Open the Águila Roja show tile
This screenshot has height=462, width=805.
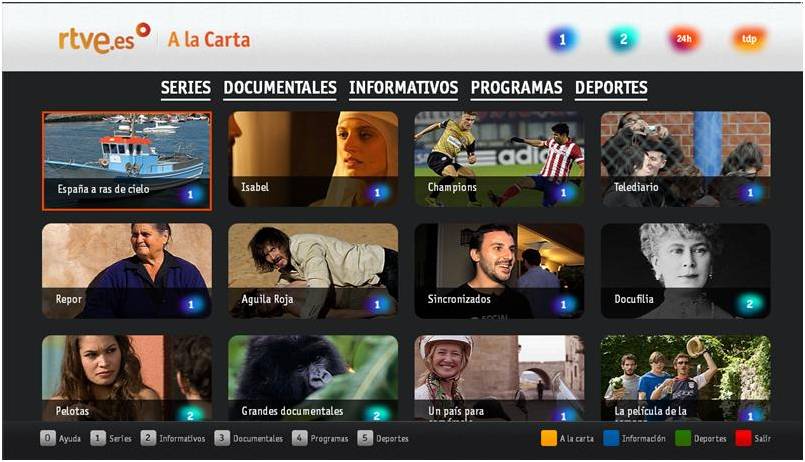(x=313, y=270)
